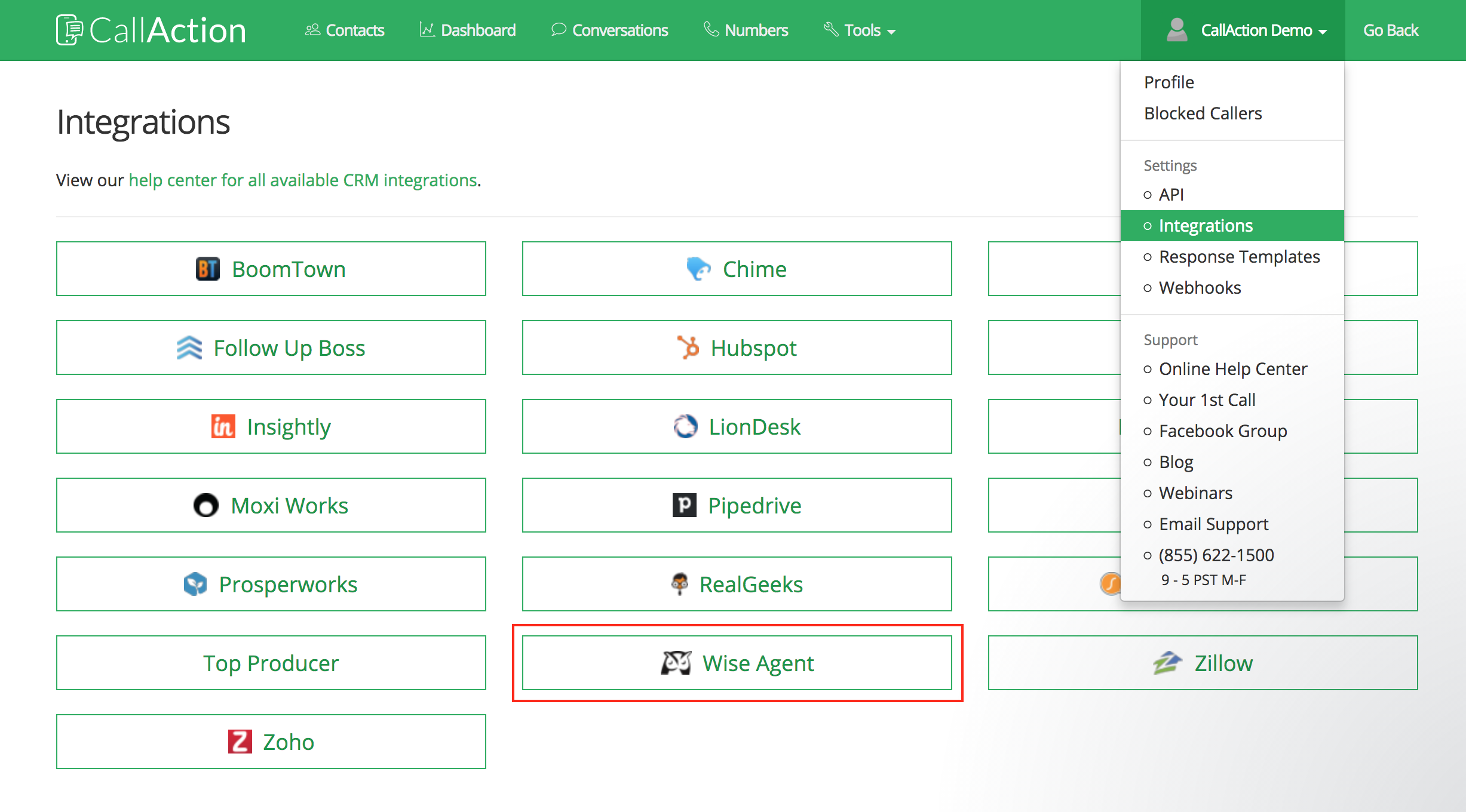Image resolution: width=1466 pixels, height=812 pixels.
Task: Click the Numbers phone icon
Action: point(711,29)
